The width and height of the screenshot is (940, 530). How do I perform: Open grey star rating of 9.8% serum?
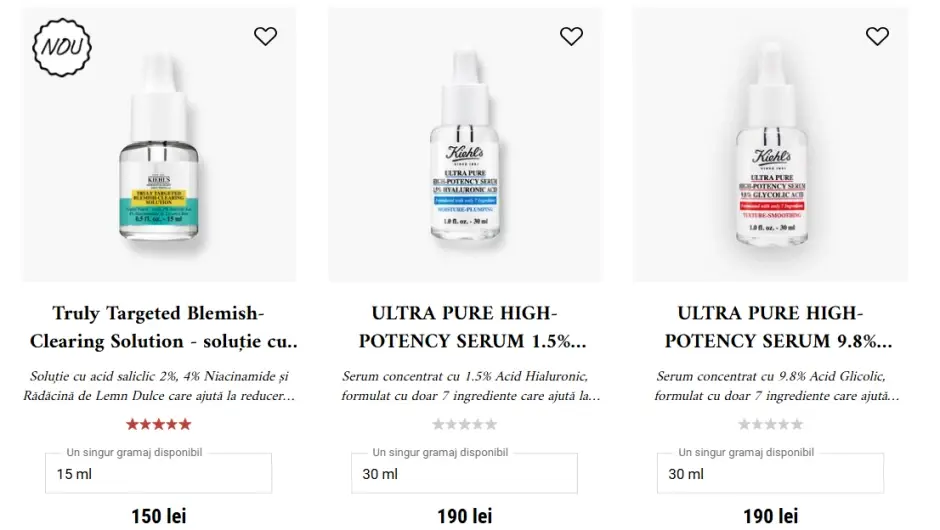[770, 424]
